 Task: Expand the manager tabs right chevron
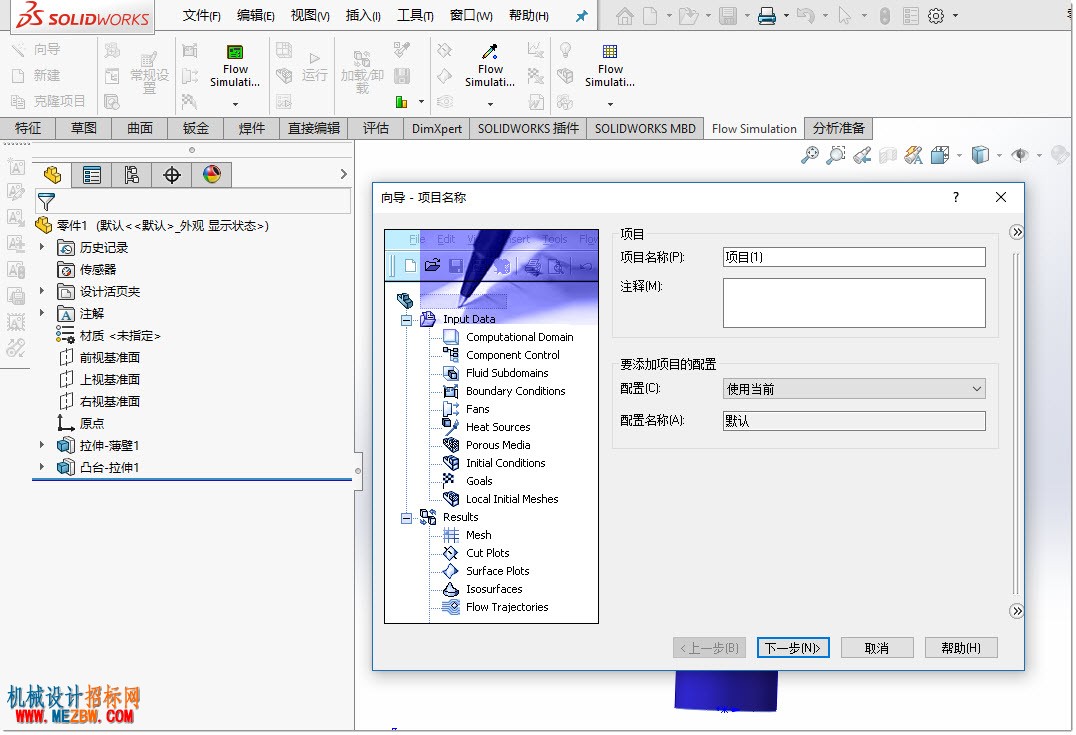tap(344, 174)
